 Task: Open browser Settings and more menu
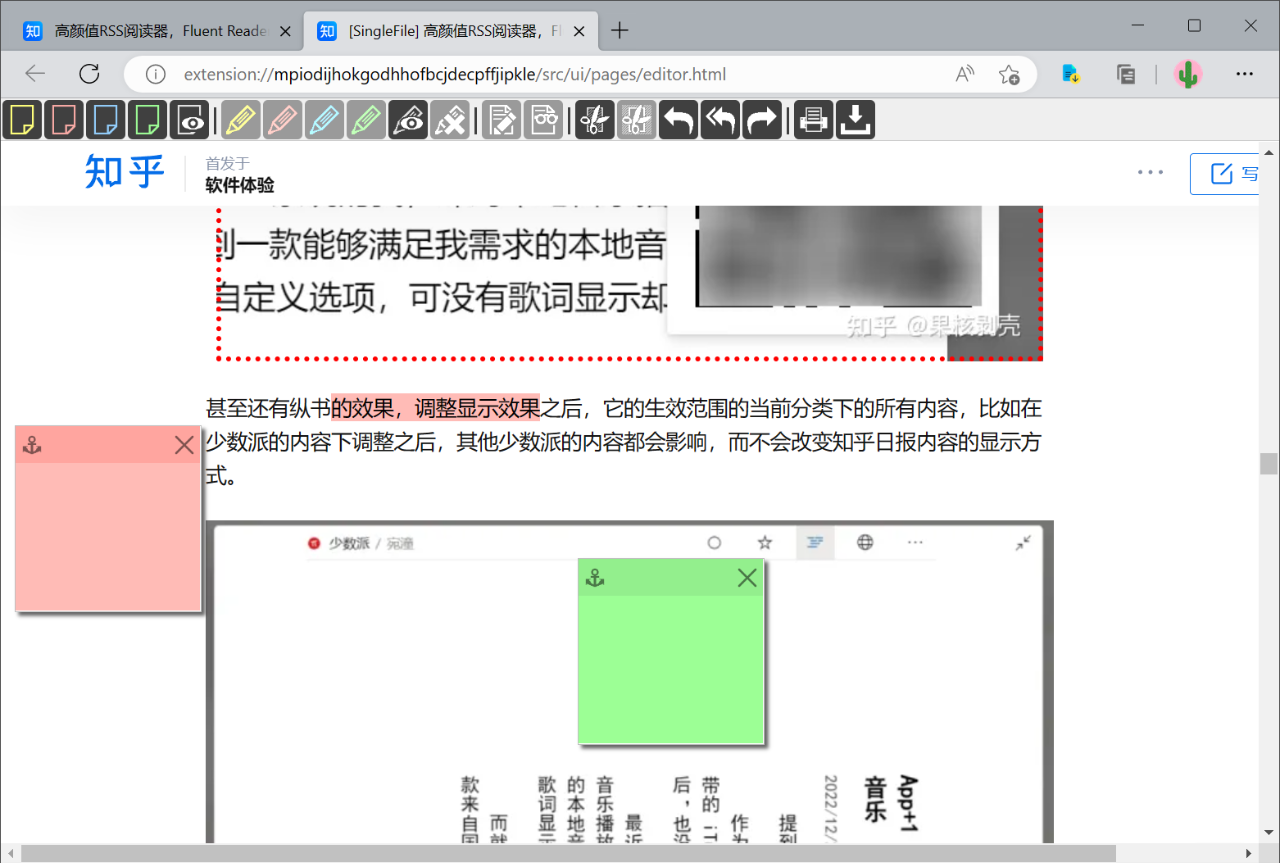pyautogui.click(x=1244, y=74)
